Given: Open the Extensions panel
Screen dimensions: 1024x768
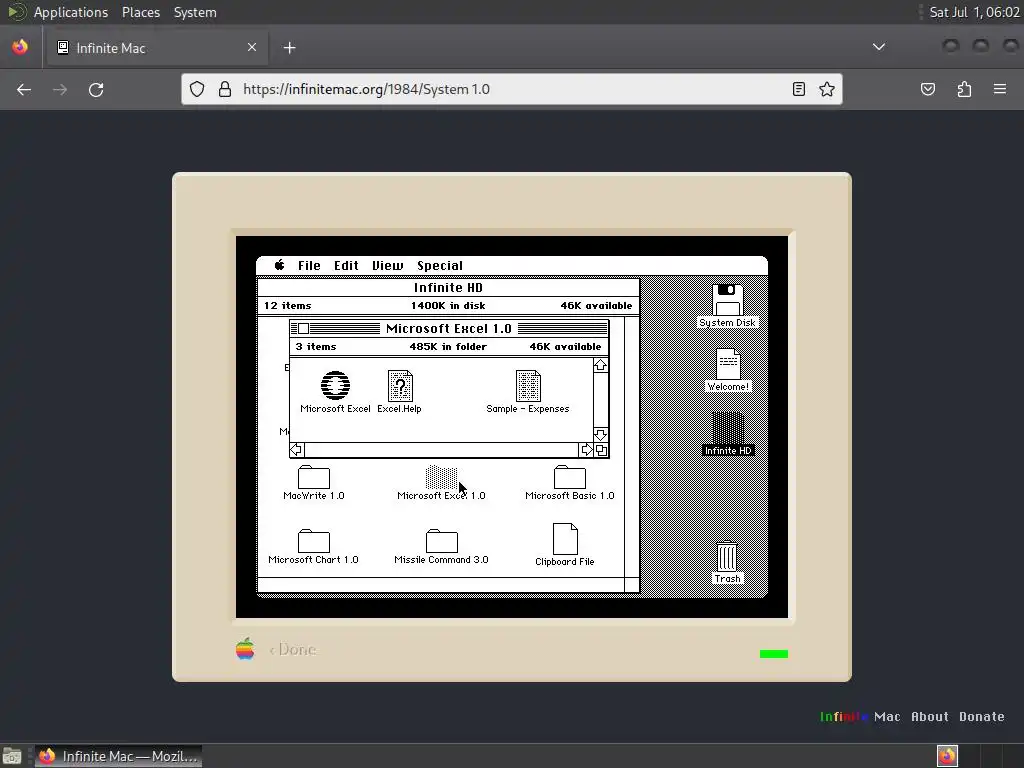Looking at the screenshot, I should (x=964, y=89).
